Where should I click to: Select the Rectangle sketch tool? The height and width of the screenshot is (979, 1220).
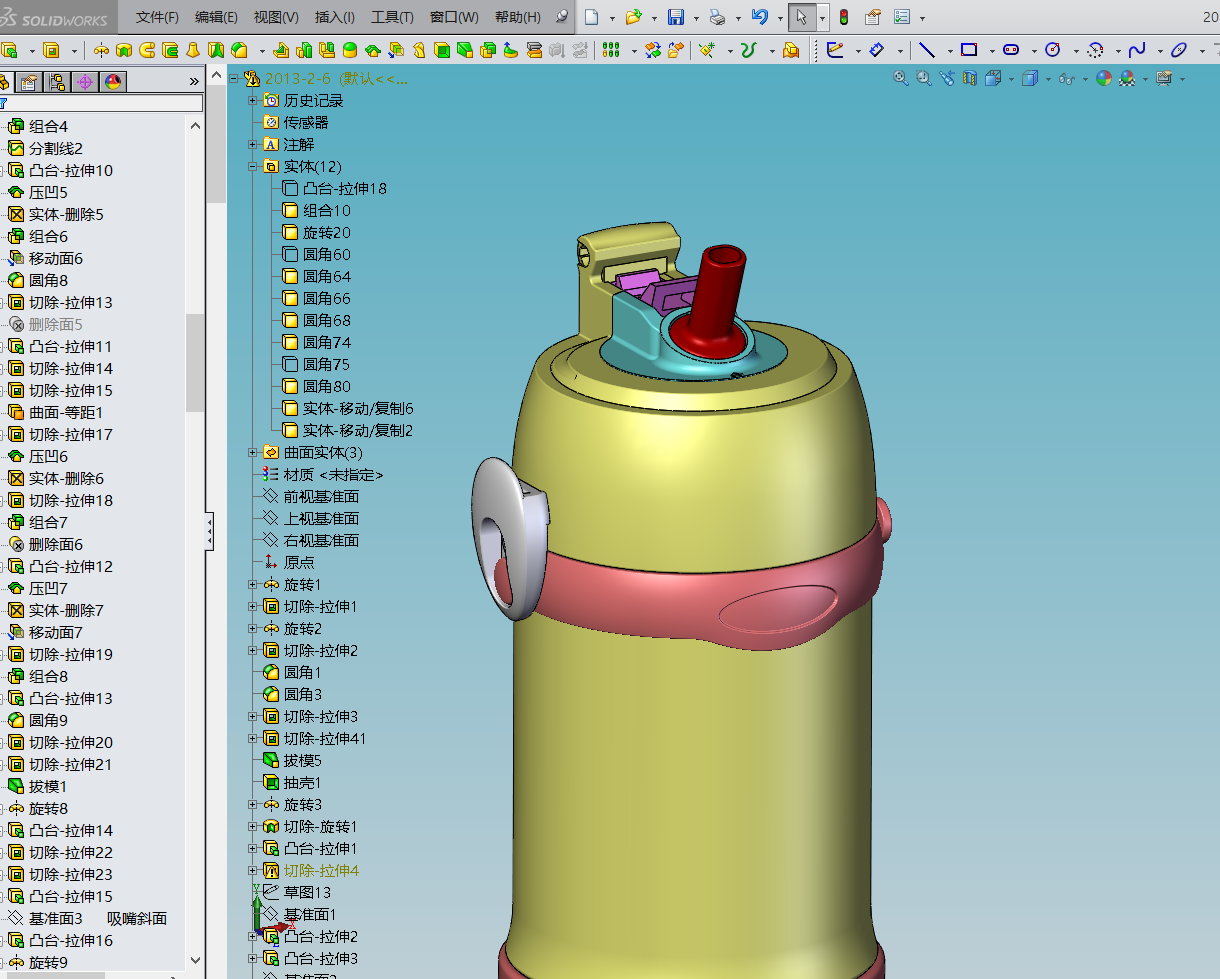tap(968, 50)
